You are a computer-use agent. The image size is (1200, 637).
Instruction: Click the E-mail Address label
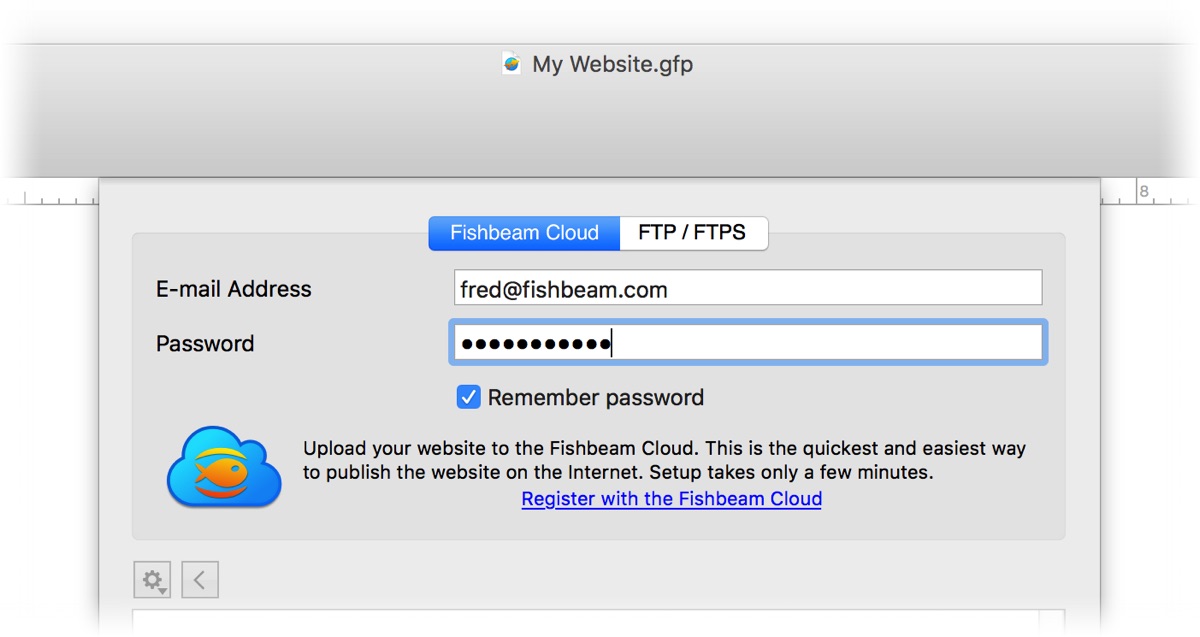point(234,289)
